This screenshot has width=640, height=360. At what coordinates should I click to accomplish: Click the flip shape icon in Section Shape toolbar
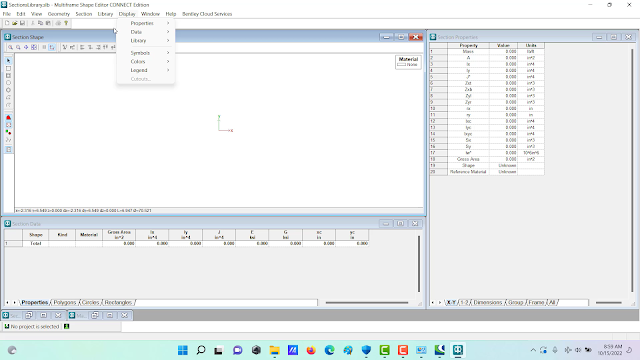[65, 47]
